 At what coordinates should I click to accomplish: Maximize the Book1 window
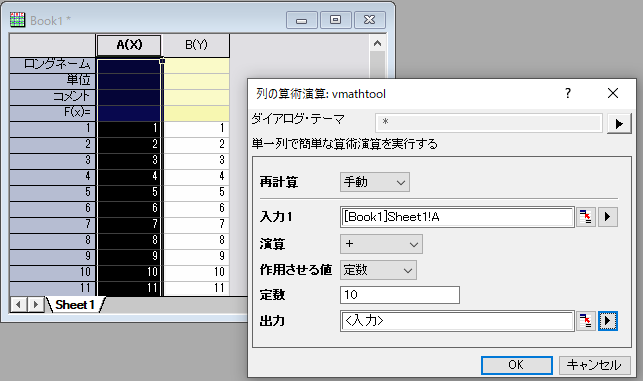[335, 20]
